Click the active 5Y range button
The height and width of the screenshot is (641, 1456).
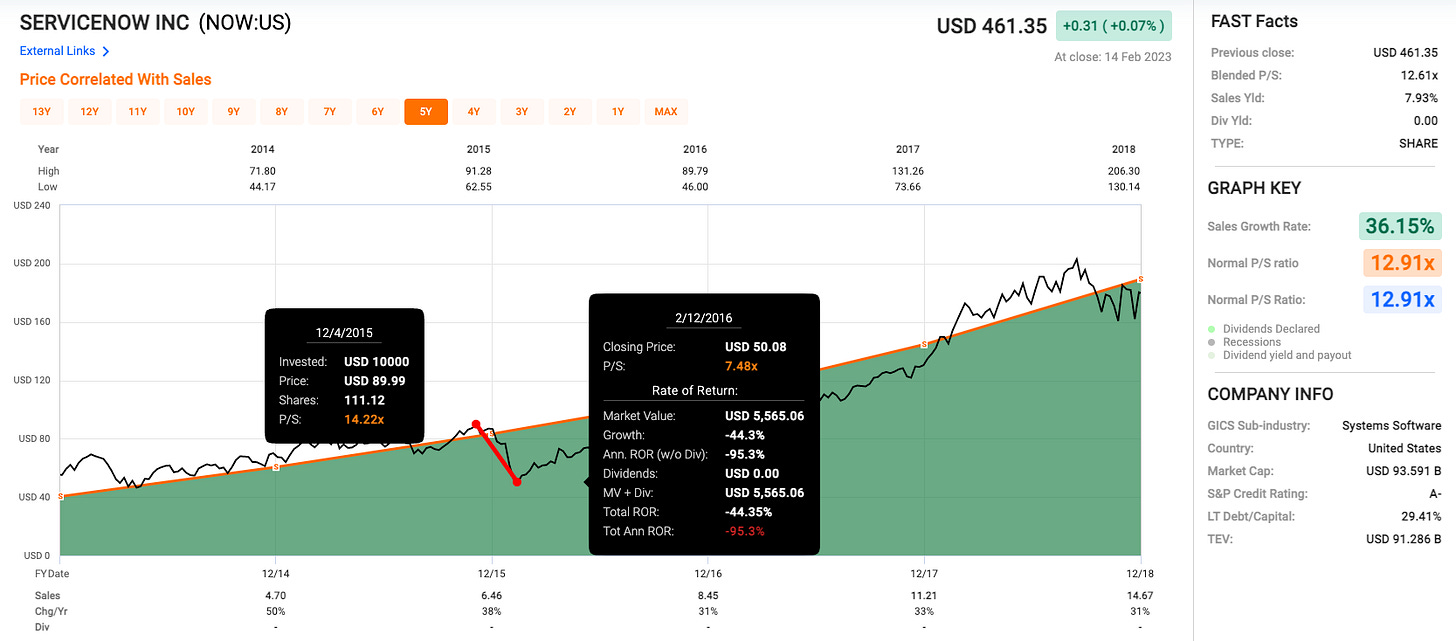tap(426, 112)
